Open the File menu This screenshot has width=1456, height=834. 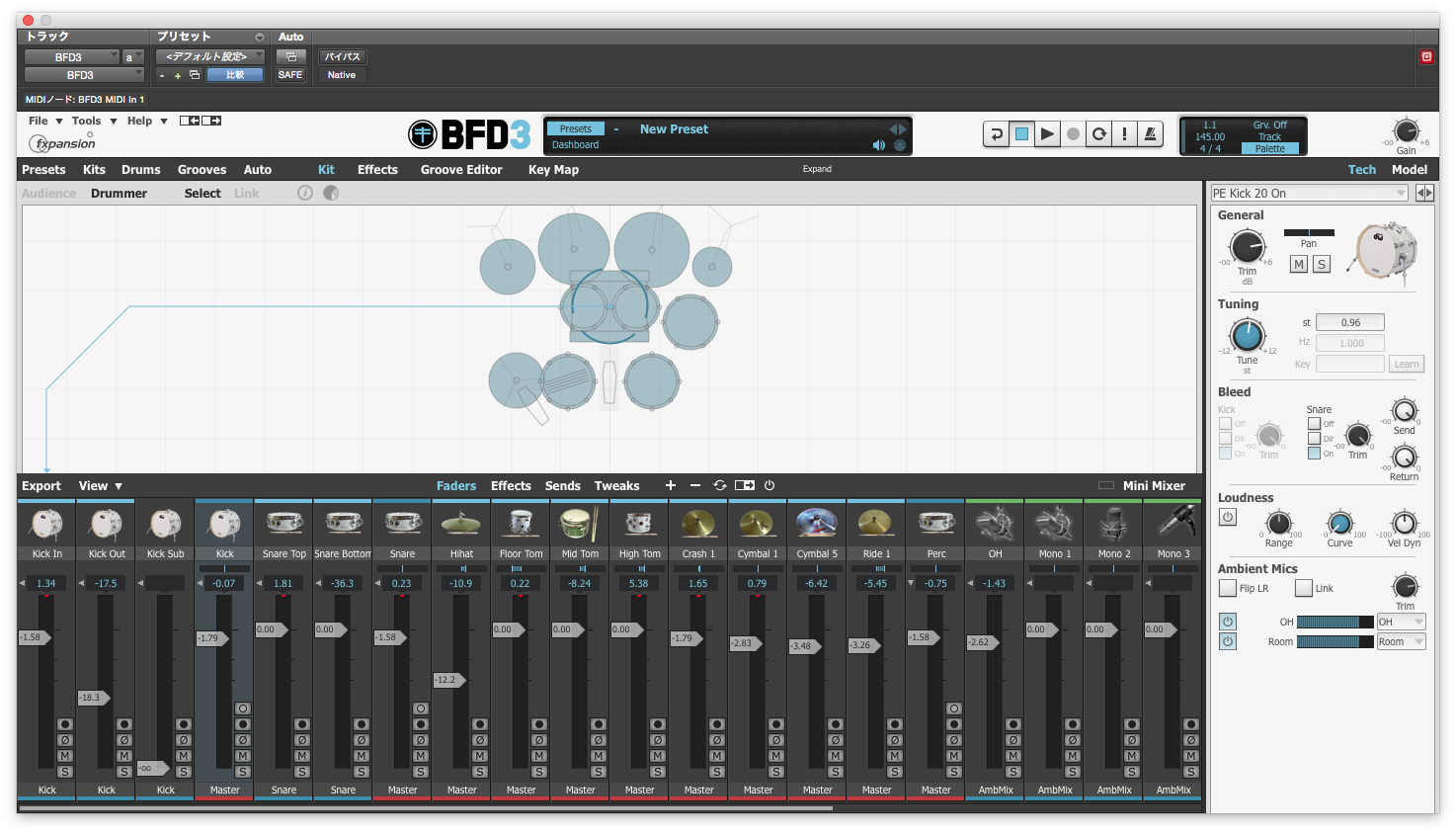[45, 121]
